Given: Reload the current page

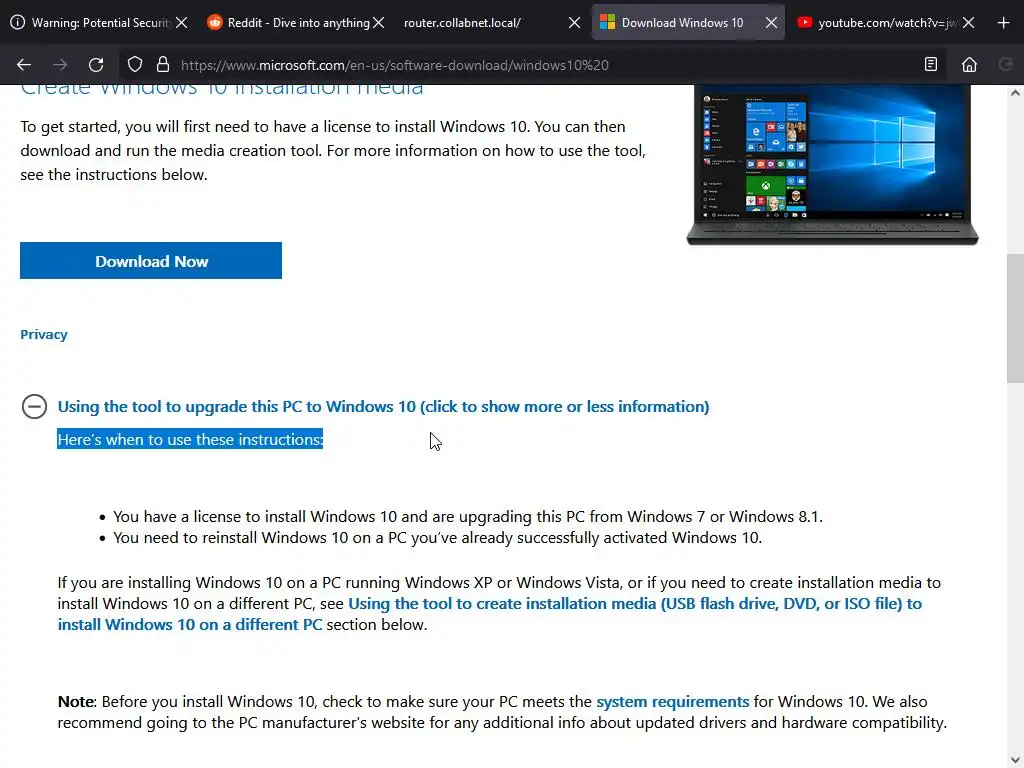Looking at the screenshot, I should 96,65.
